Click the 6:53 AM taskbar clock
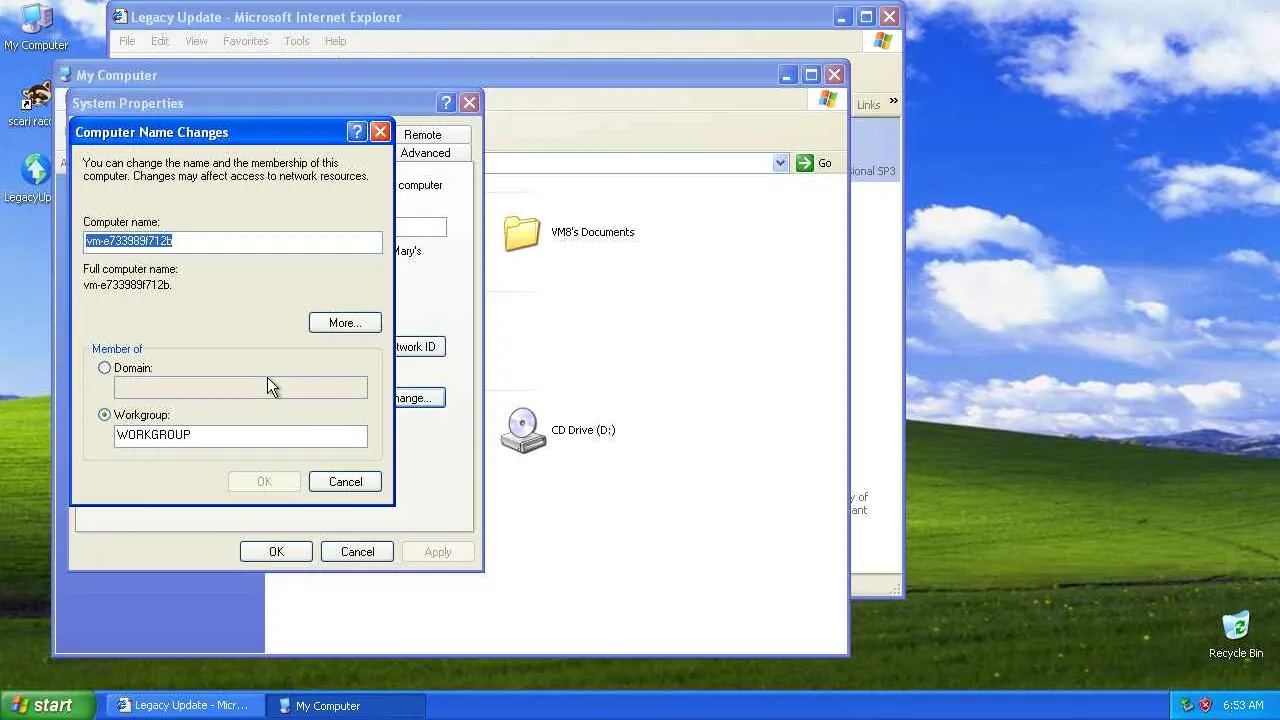Viewport: 1280px width, 720px height. pyautogui.click(x=1243, y=705)
